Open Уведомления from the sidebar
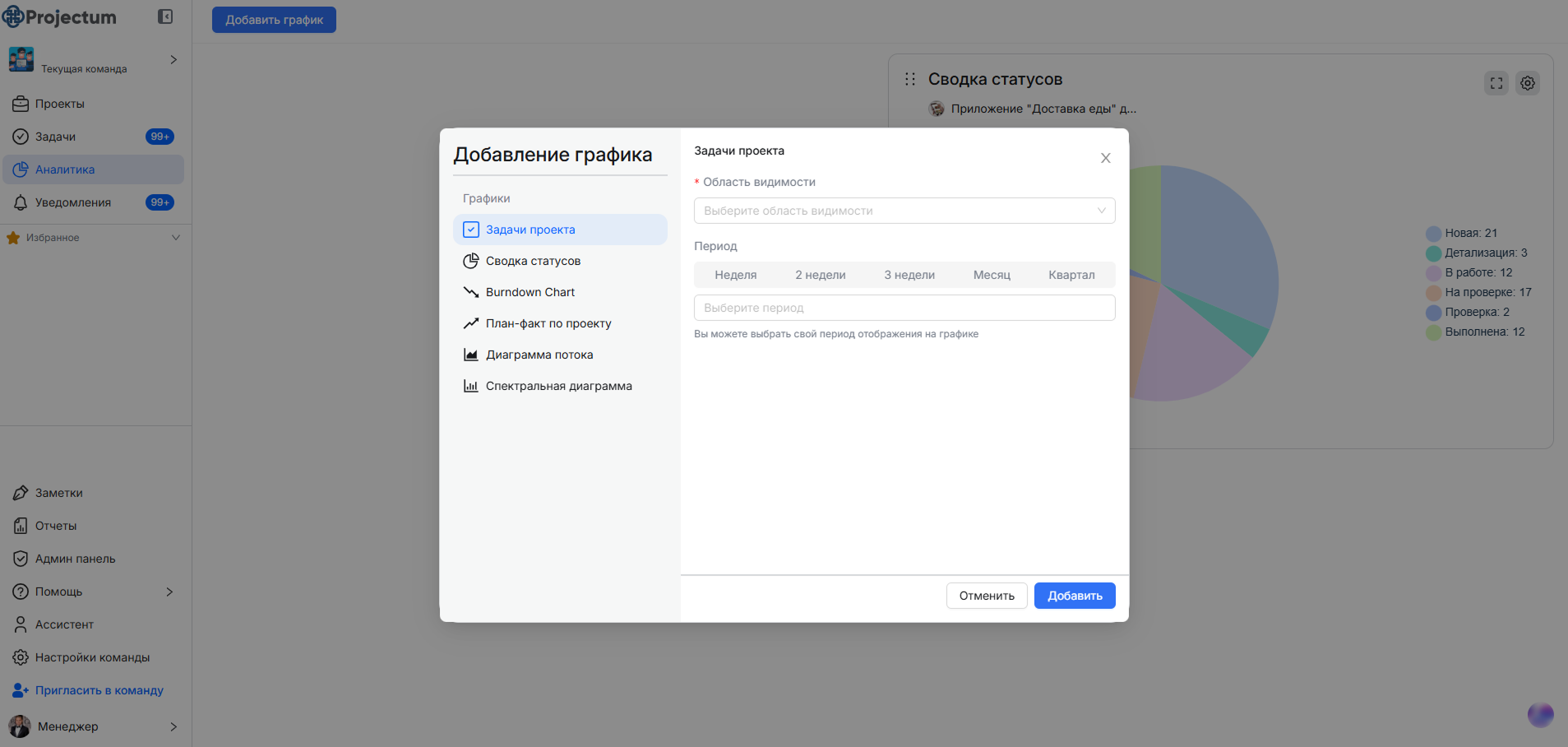Image resolution: width=1568 pixels, height=747 pixels. 73,202
